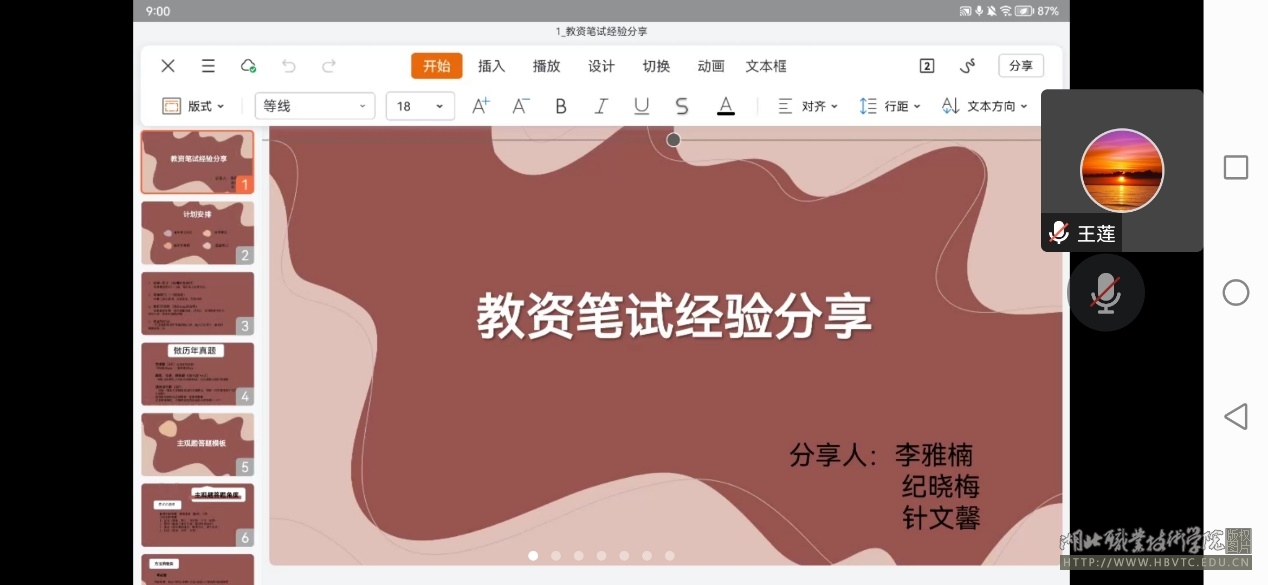
Task: Click the undo arrow icon
Action: pyautogui.click(x=289, y=66)
